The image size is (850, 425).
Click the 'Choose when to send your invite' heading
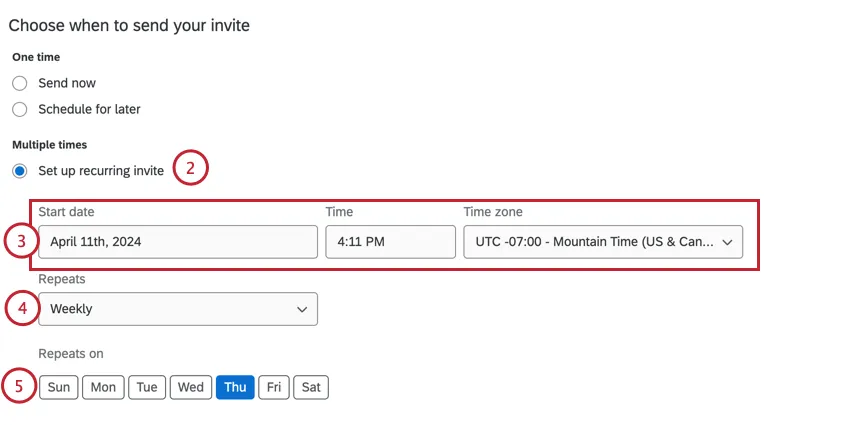click(129, 25)
